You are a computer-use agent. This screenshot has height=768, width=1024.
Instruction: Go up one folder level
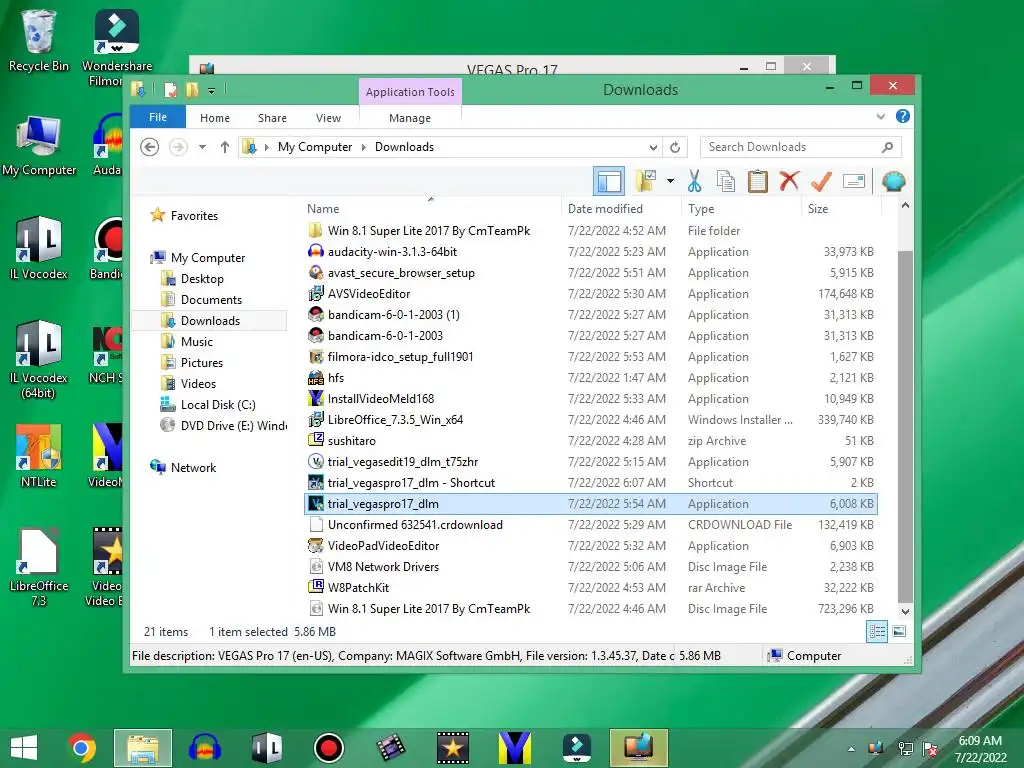point(225,147)
